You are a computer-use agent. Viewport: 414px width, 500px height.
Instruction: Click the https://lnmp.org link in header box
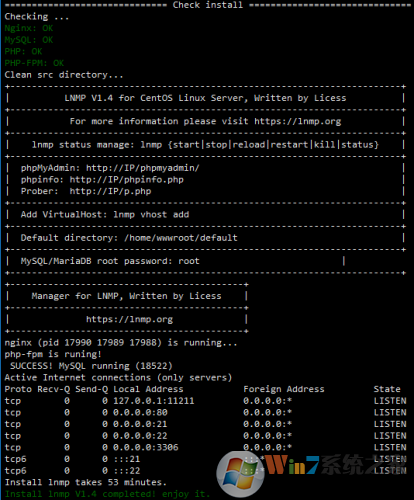click(298, 121)
